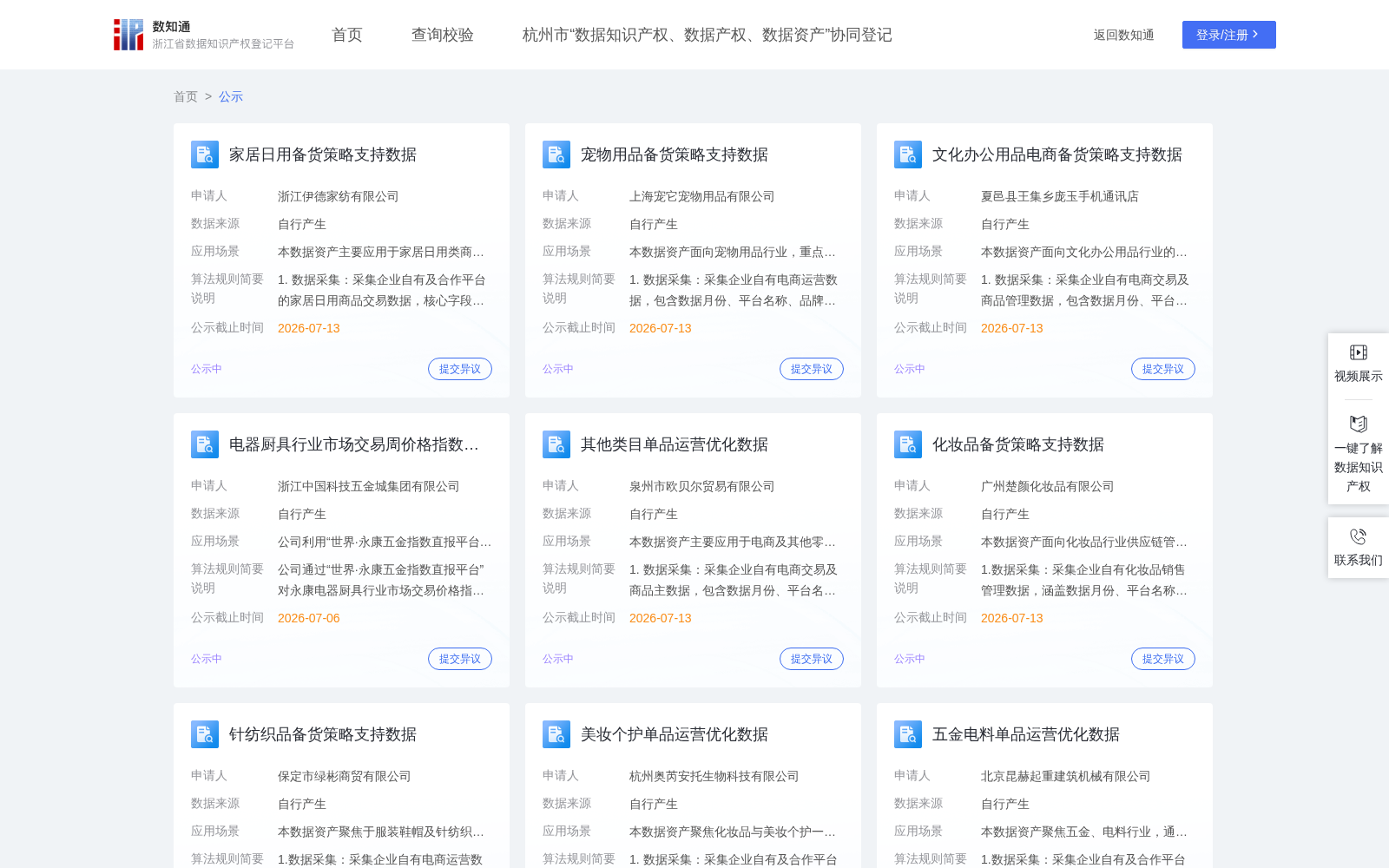Open title 化妆品备货策略支持数据
The width and height of the screenshot is (1389, 868).
tap(1018, 444)
